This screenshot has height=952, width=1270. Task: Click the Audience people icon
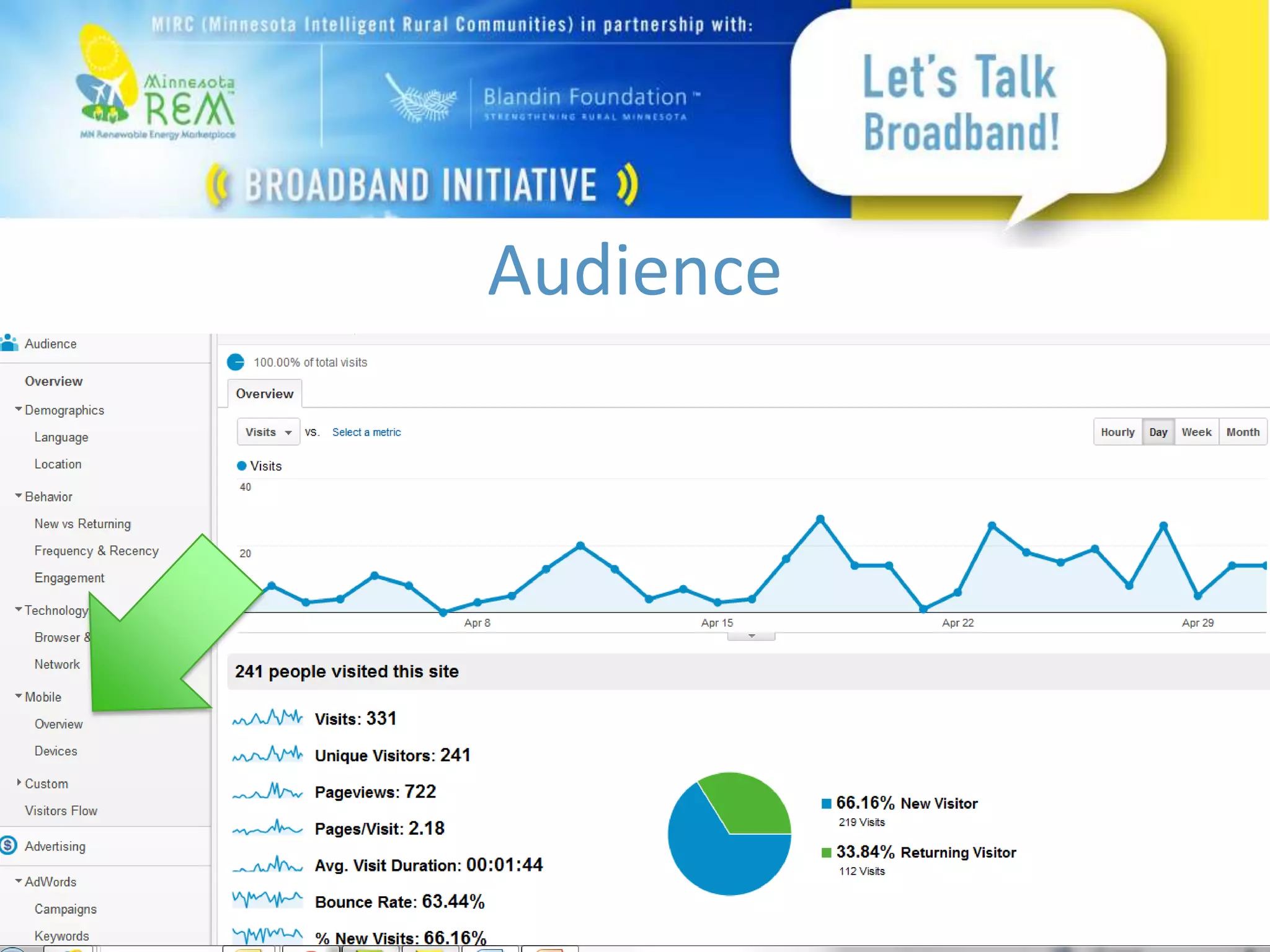[9, 343]
